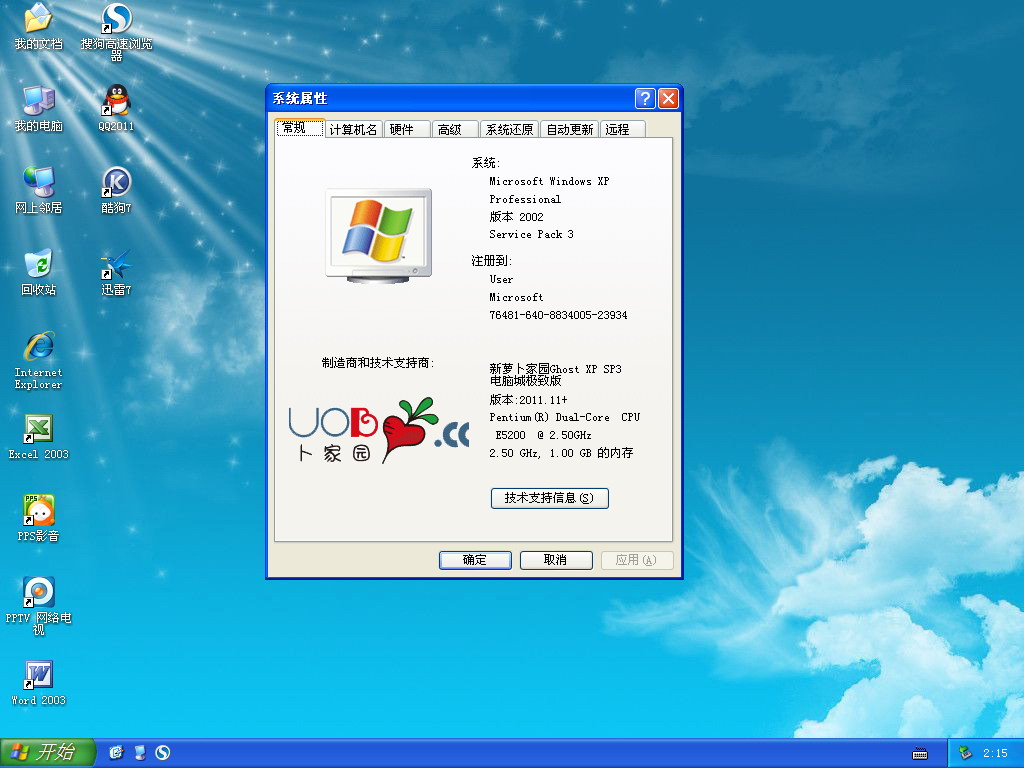Viewport: 1024px width, 768px height.
Task: Switch to the 高级 tab
Action: click(x=455, y=129)
